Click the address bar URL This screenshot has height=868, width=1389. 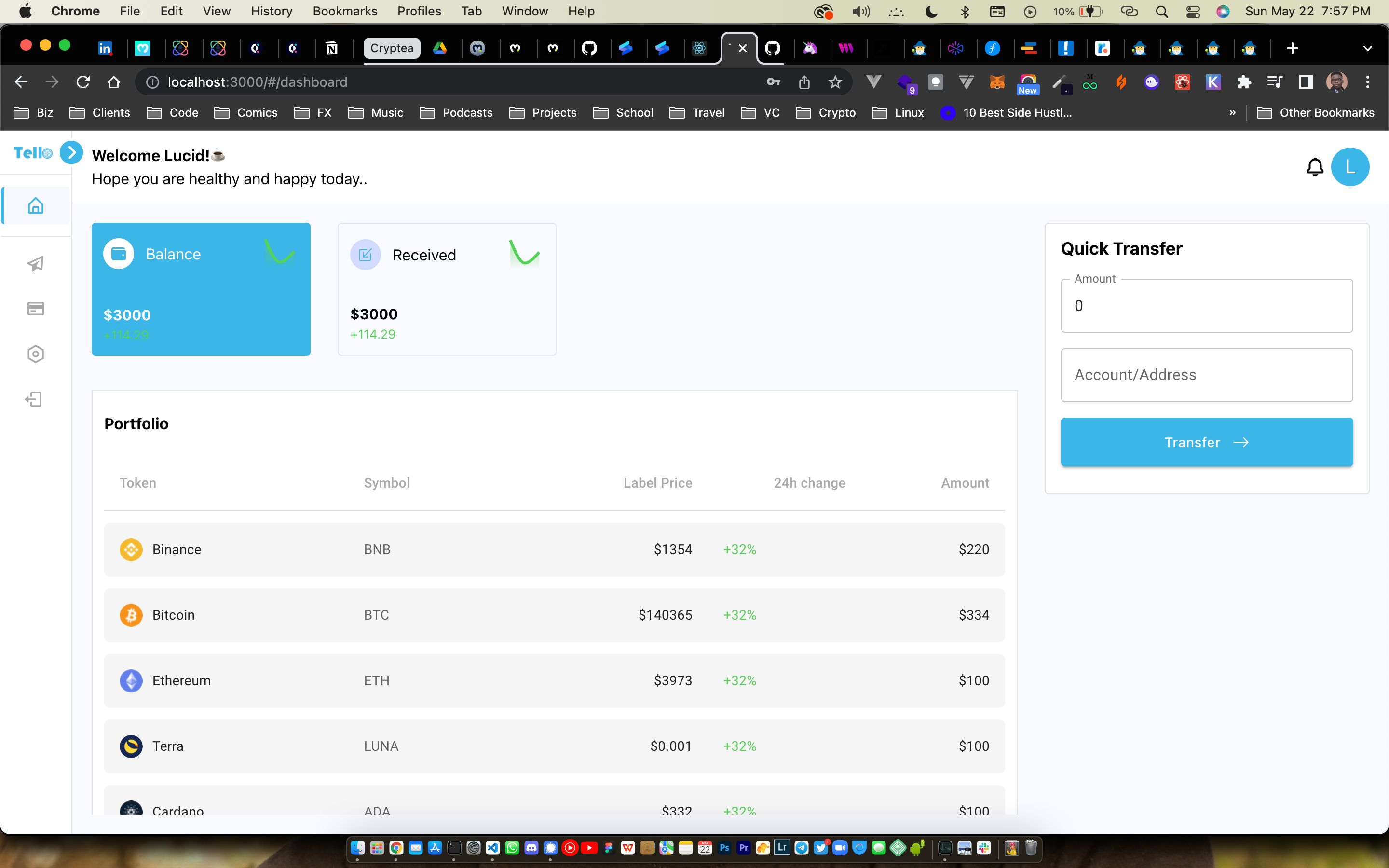[257, 82]
